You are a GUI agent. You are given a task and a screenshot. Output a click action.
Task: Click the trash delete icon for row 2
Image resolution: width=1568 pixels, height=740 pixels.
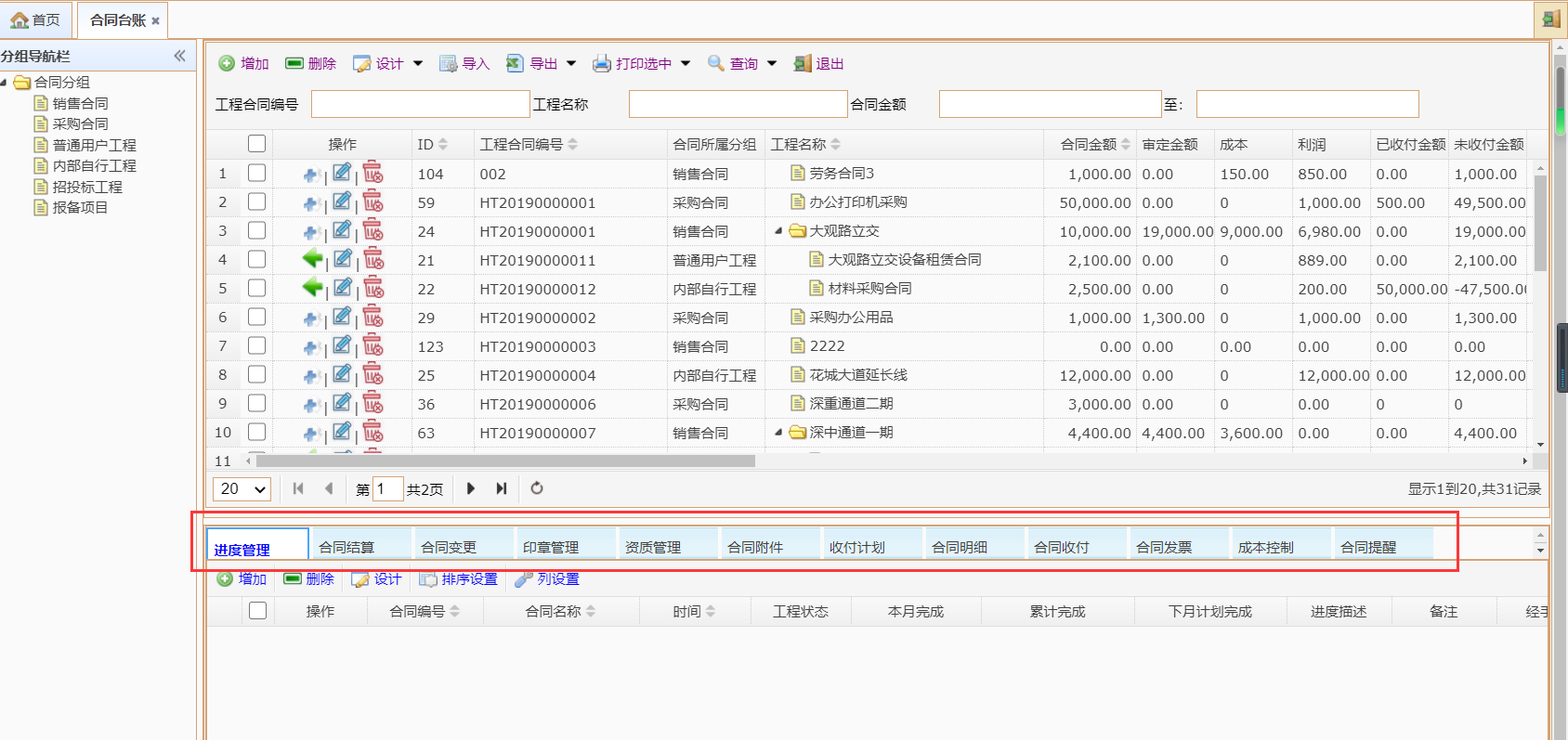pyautogui.click(x=373, y=201)
